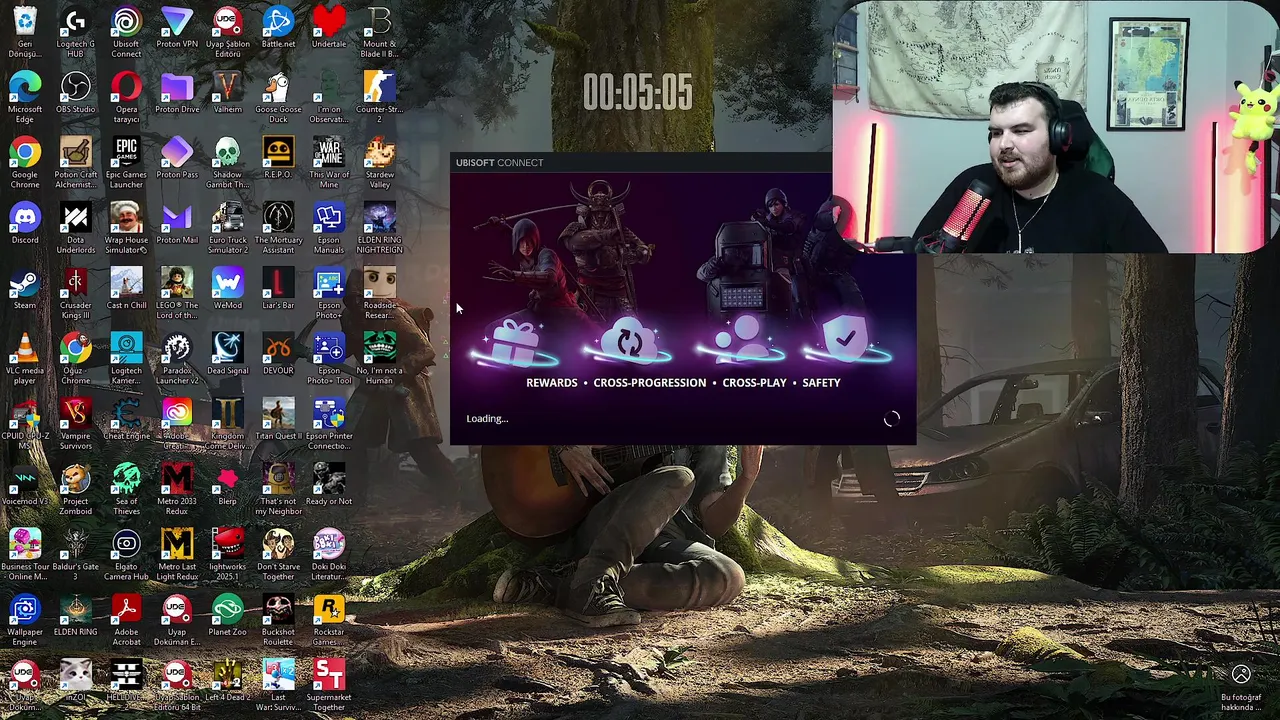Click the Ubisoft Connect title text
Image resolution: width=1280 pixels, height=720 pixels.
click(x=499, y=162)
